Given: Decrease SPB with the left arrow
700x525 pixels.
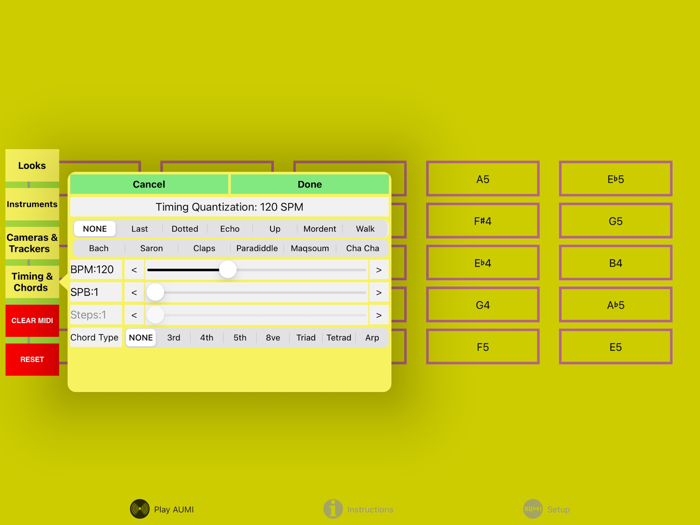Looking at the screenshot, I should (134, 292).
